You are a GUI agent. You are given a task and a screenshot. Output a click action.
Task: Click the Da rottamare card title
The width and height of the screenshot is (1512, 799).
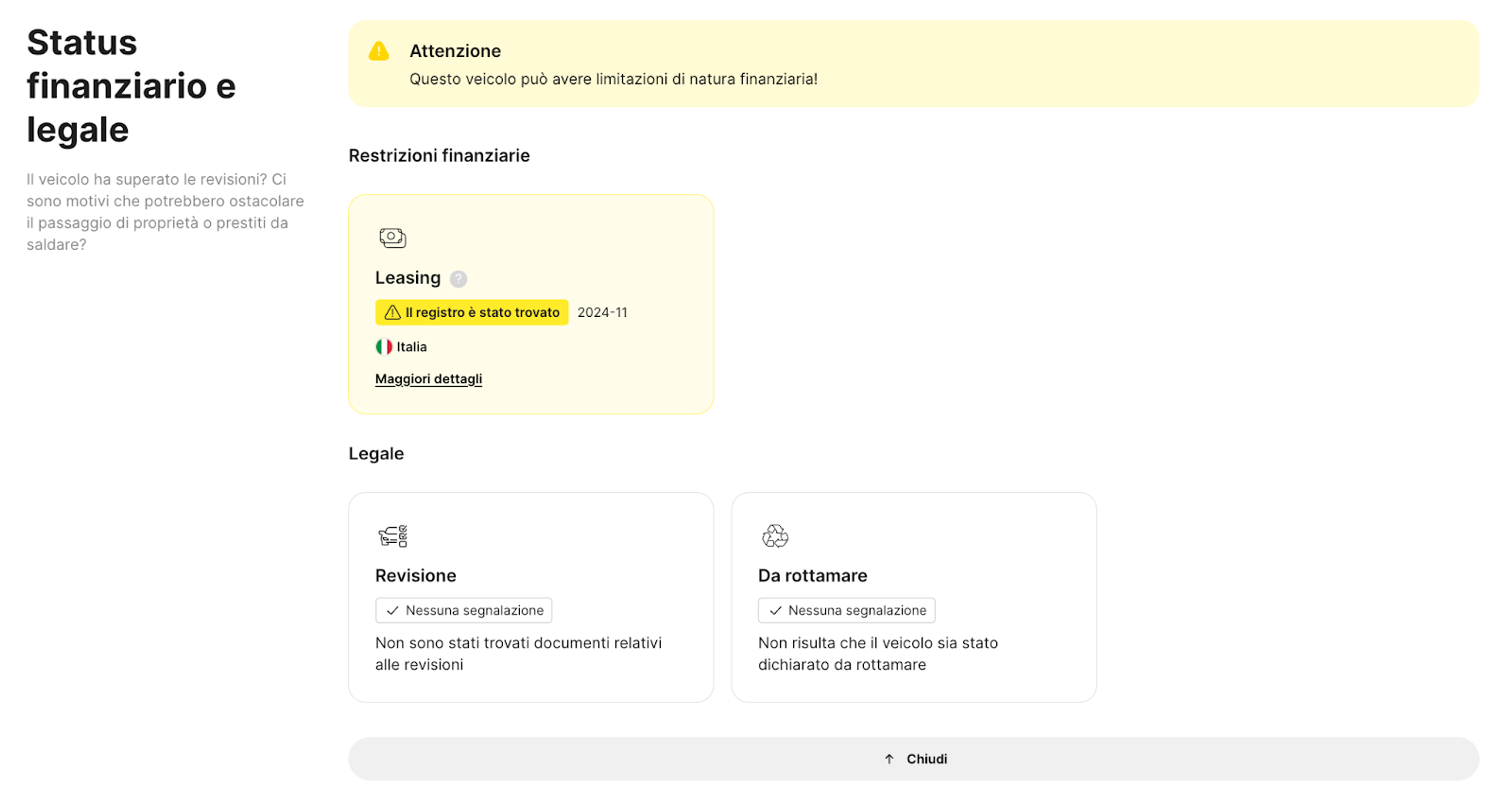point(812,575)
